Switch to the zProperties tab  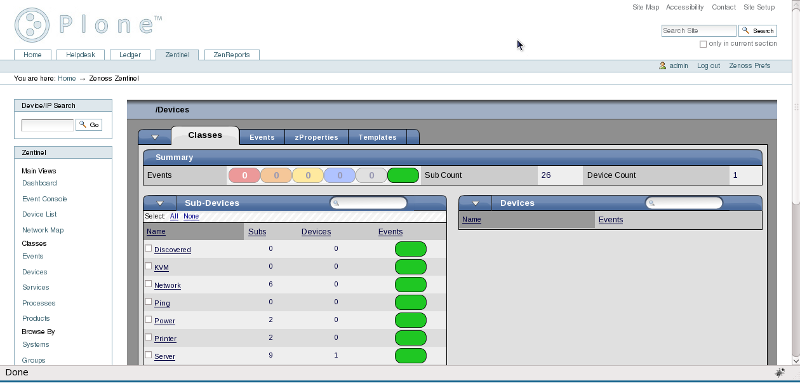pos(316,137)
